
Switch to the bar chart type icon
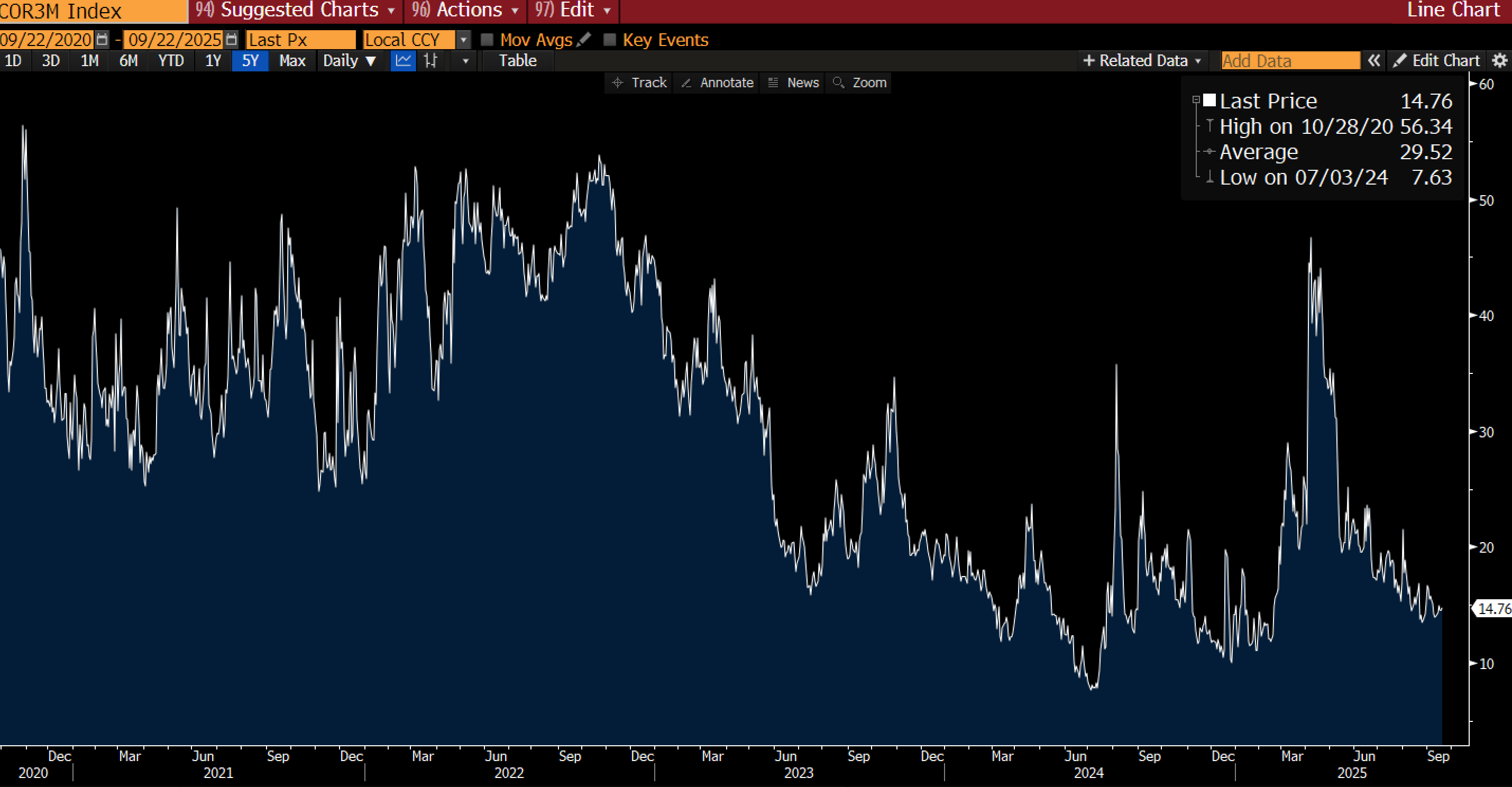click(432, 60)
